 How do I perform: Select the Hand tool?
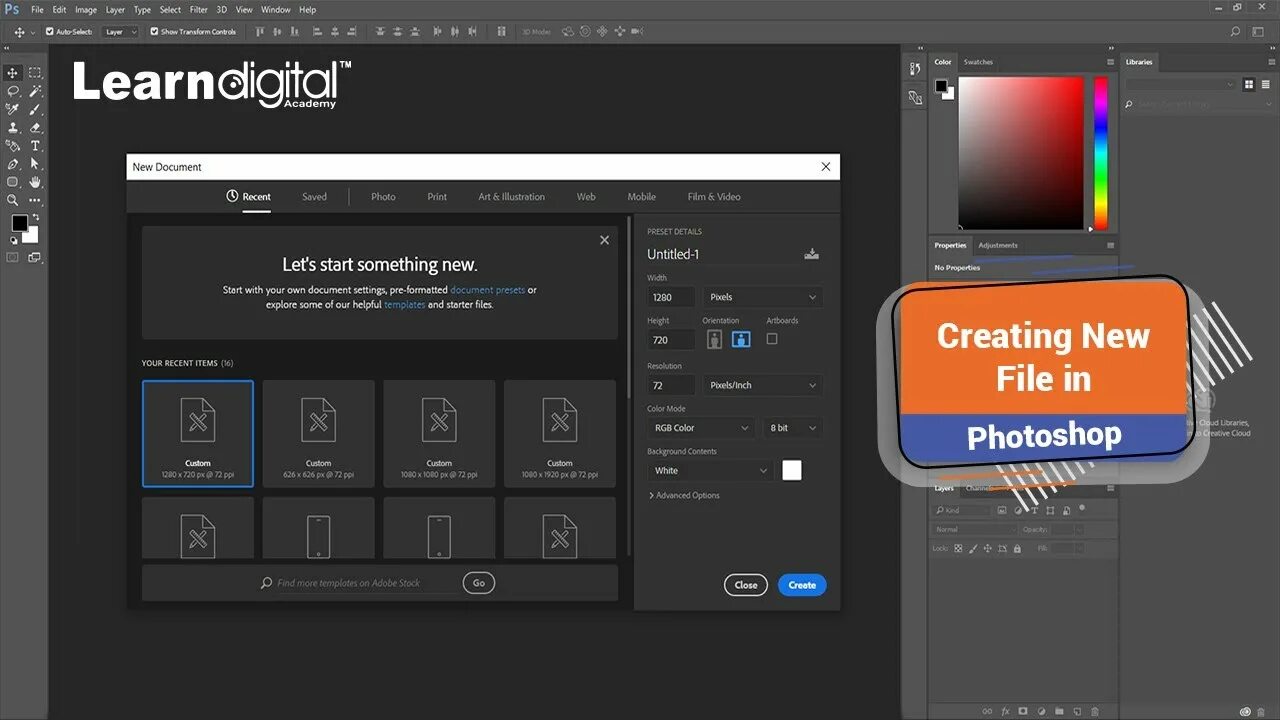(x=35, y=182)
